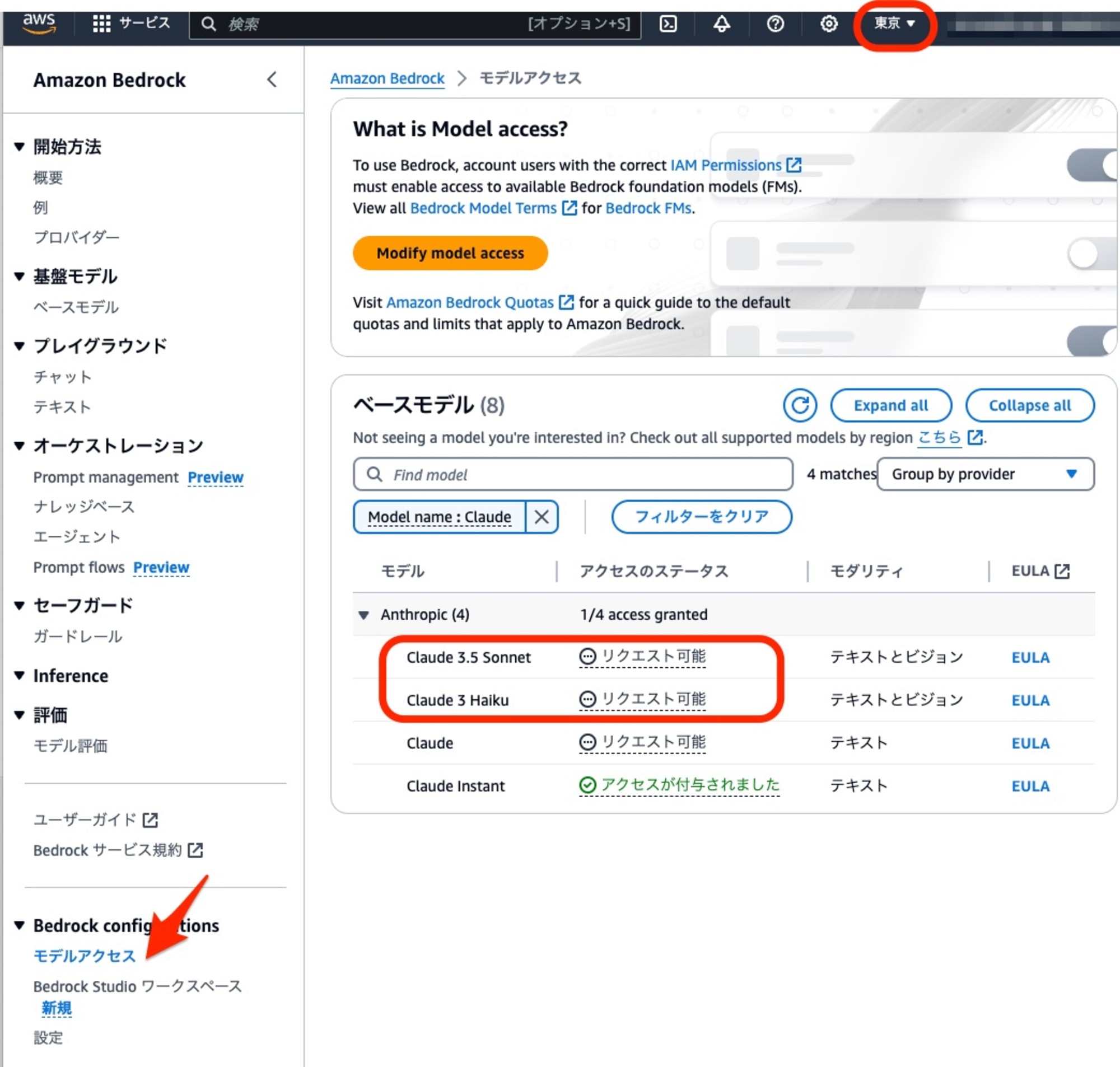Open the Bedrock サービス規約 link
Viewport: 1120px width, 1067px height.
(x=108, y=850)
